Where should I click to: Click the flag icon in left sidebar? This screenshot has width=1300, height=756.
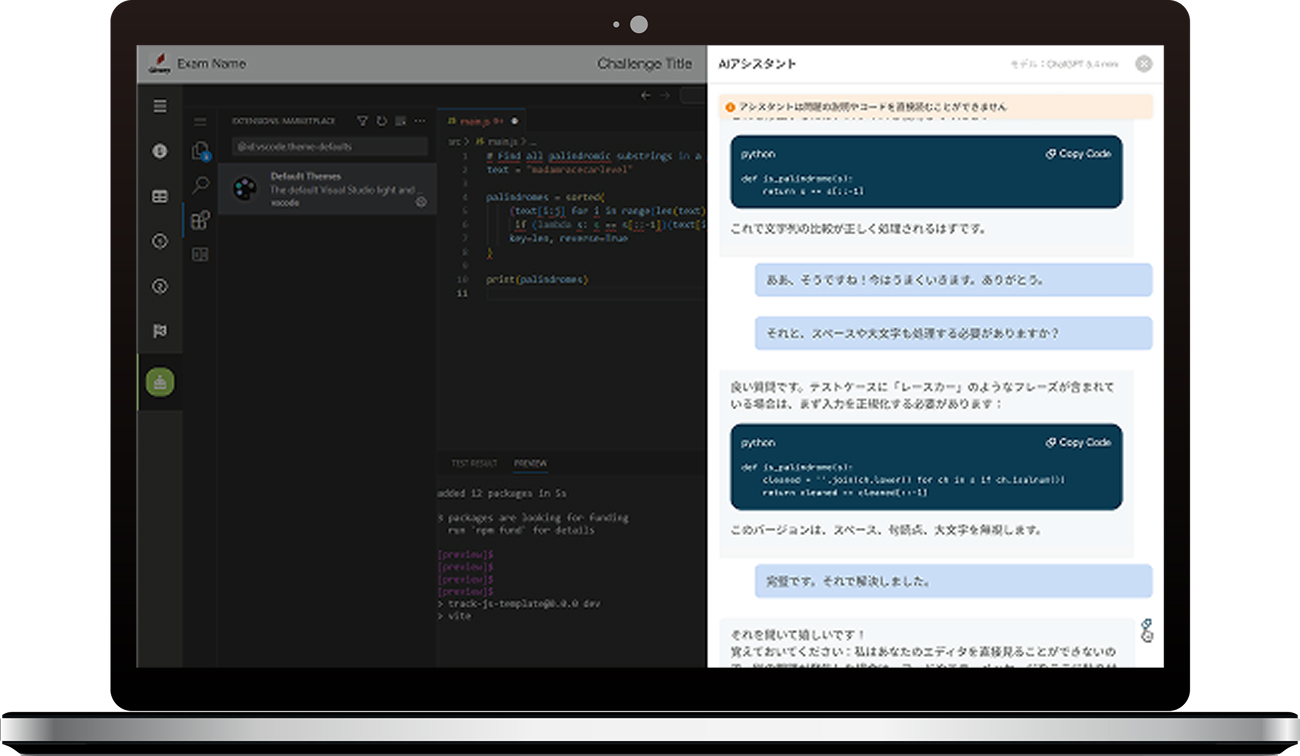pyautogui.click(x=160, y=331)
